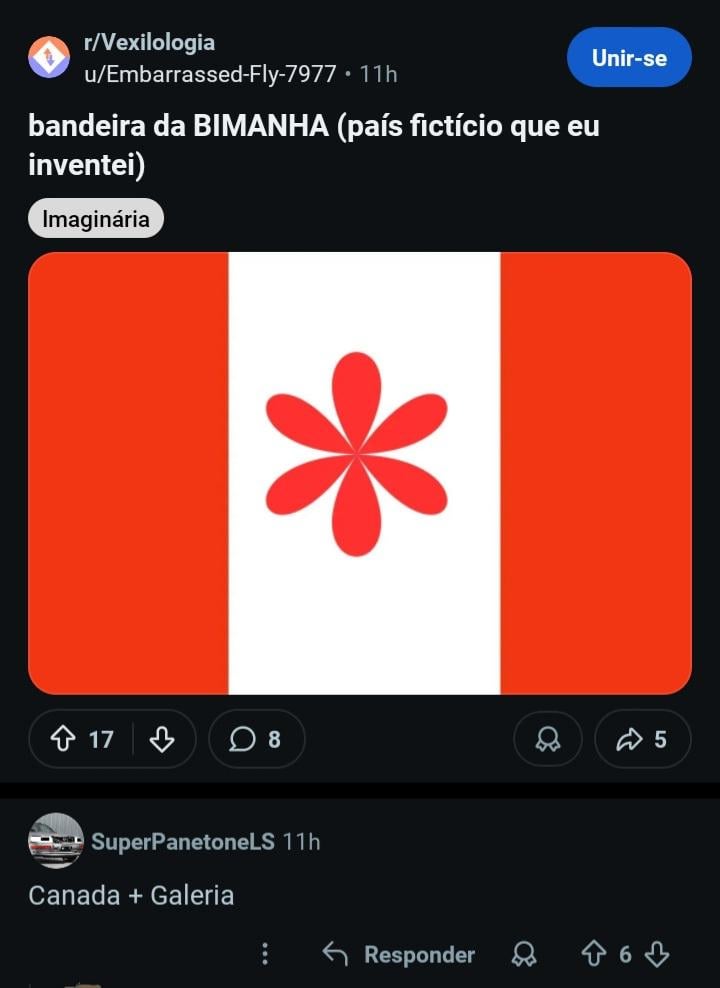Share the post via share arrow
The height and width of the screenshot is (988, 720).
[642, 739]
